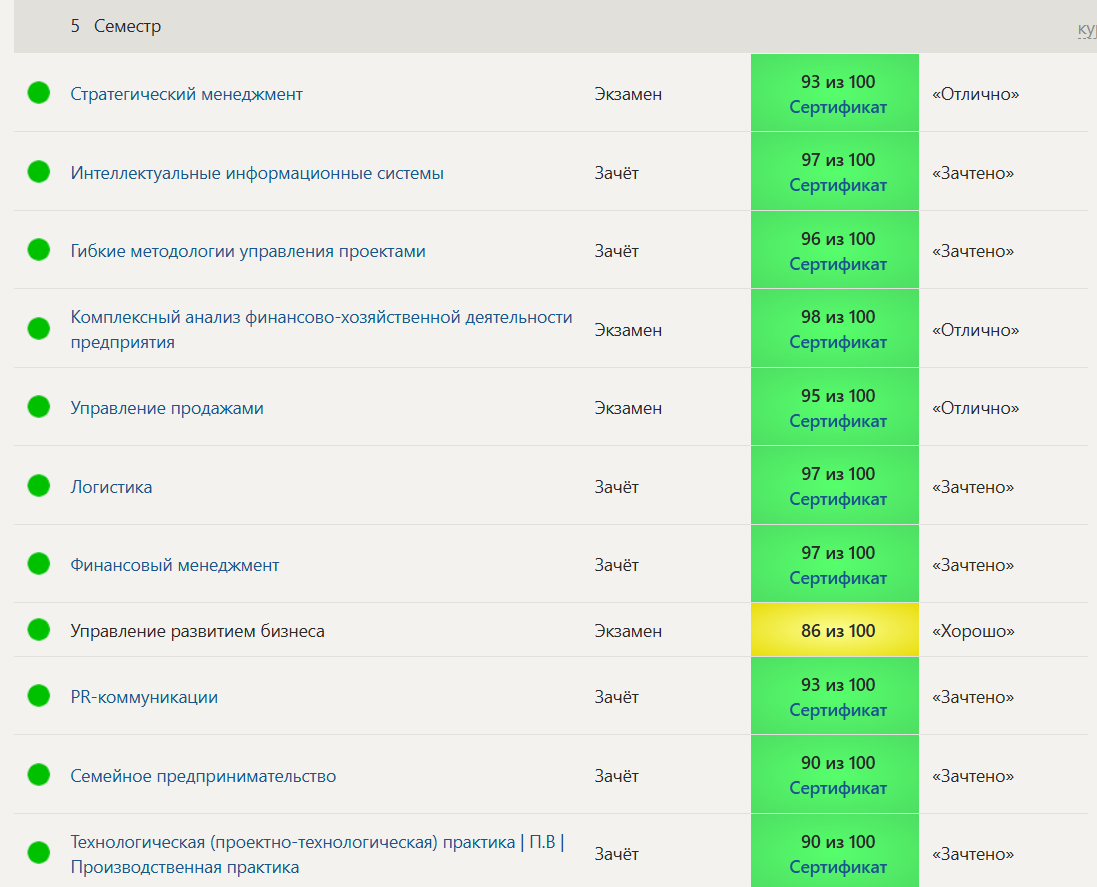
Task: View Сертификат for Управление продажами (95 из 100)
Action: (x=837, y=421)
